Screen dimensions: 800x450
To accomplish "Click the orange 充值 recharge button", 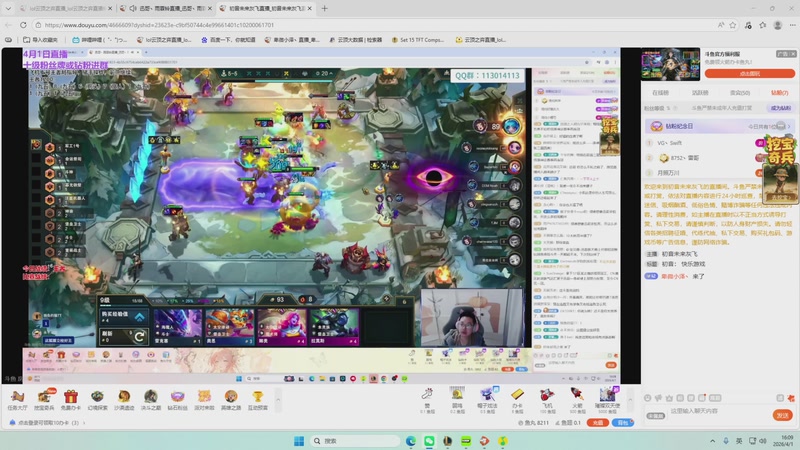I will click(597, 422).
